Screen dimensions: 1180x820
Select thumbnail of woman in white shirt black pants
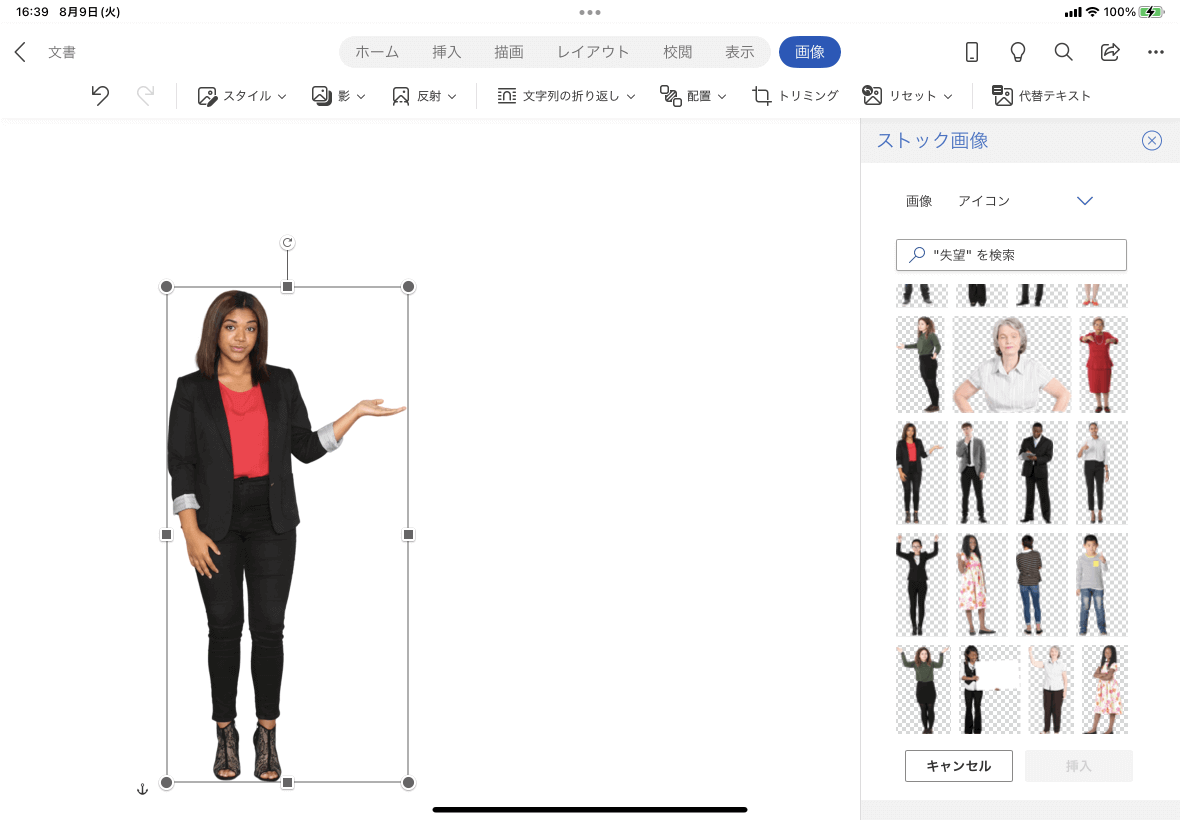1102,472
